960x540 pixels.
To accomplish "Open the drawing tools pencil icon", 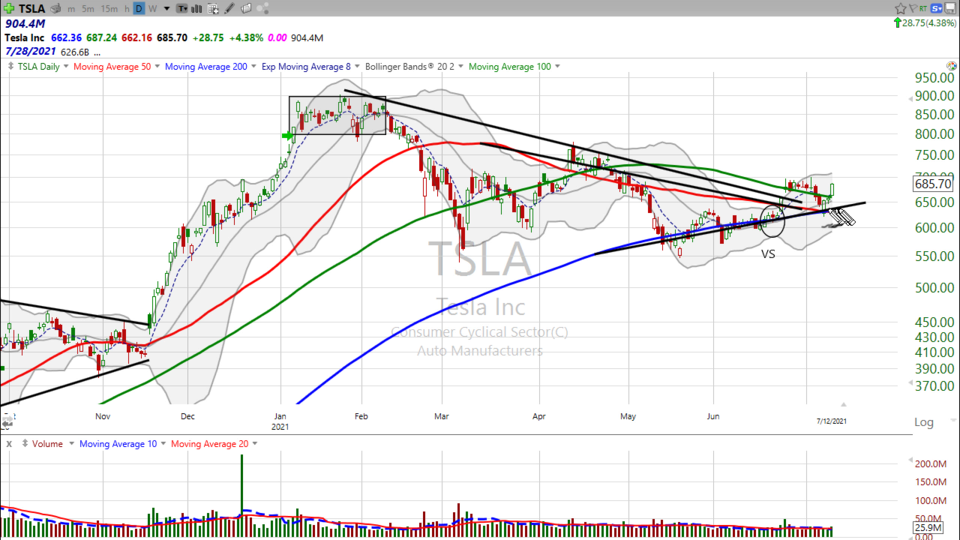I will (230, 9).
